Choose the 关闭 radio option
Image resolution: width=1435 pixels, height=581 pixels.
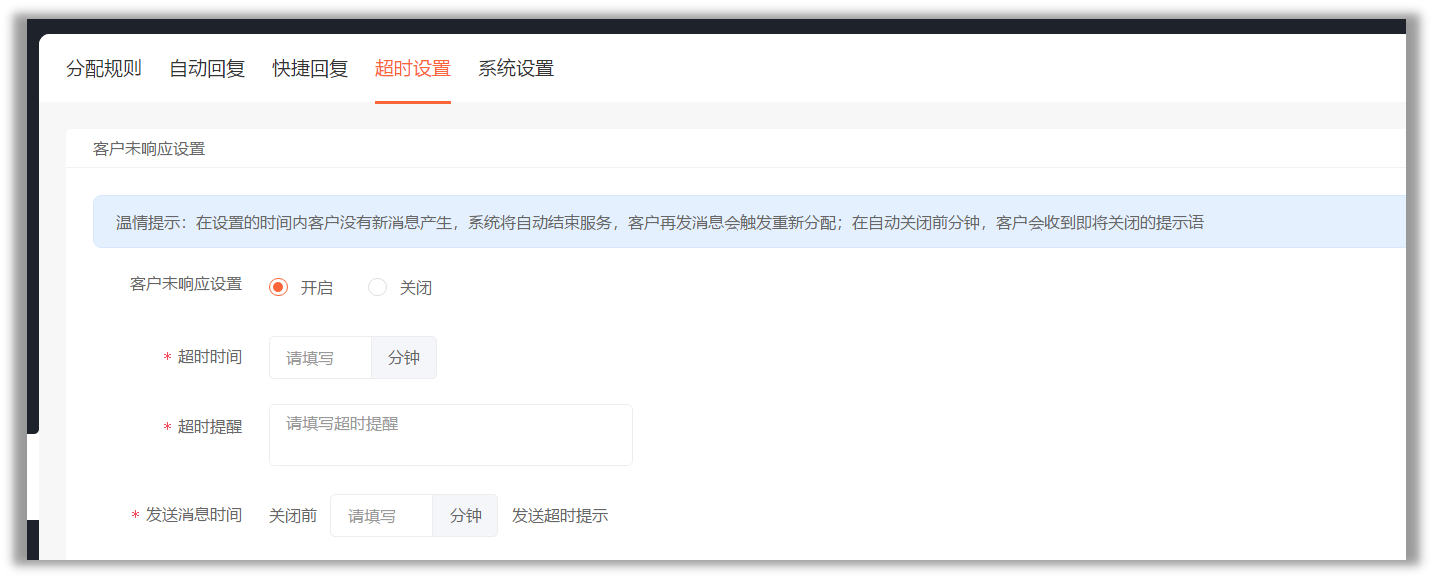point(378,287)
